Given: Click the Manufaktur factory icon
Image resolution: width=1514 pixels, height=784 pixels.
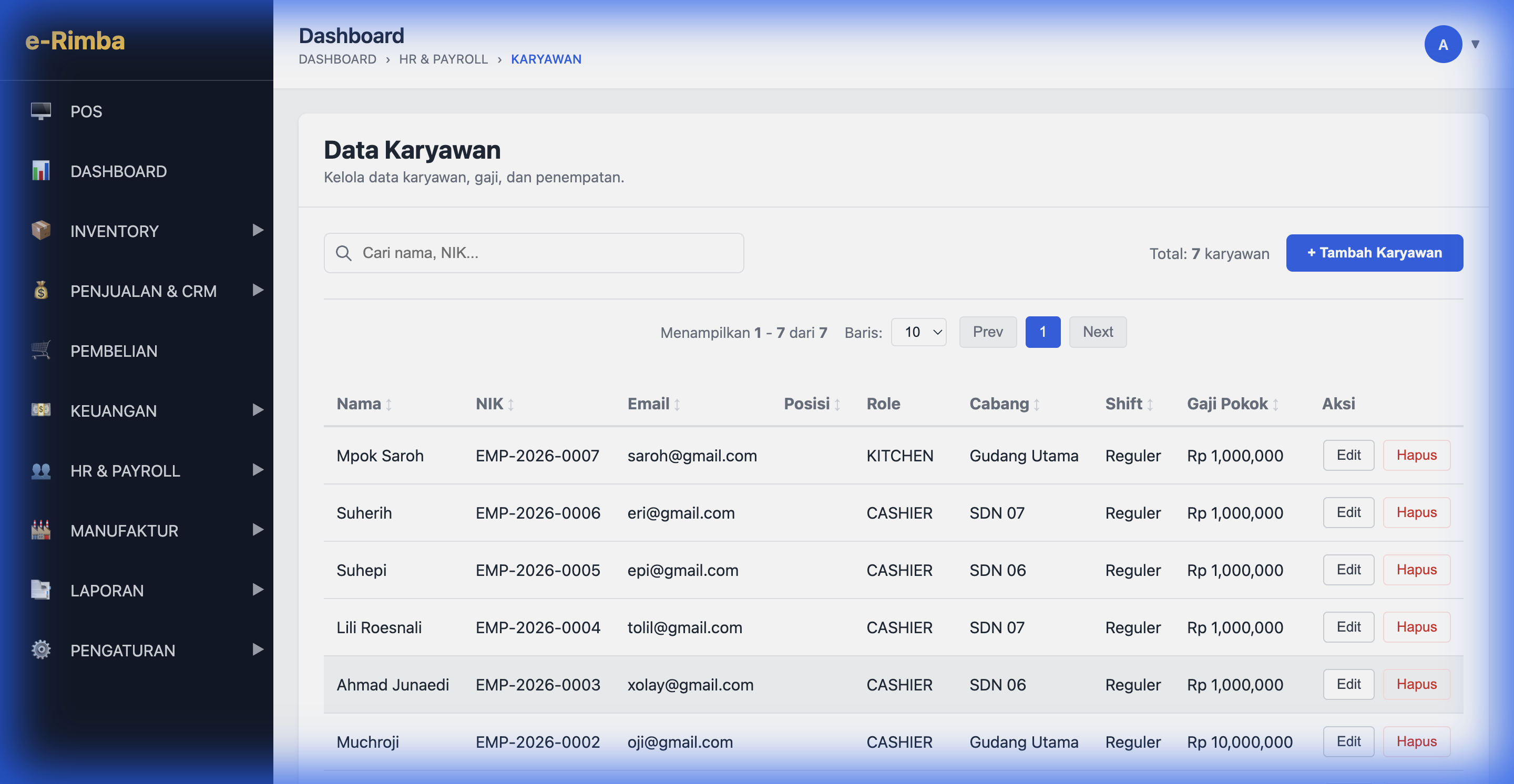Looking at the screenshot, I should click(x=40, y=530).
